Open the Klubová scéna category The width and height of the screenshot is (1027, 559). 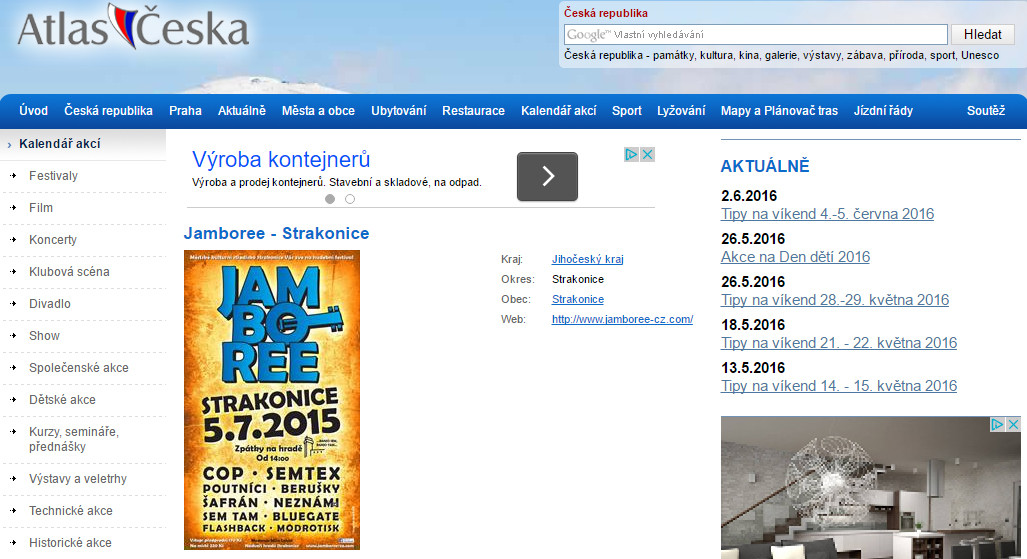69,271
